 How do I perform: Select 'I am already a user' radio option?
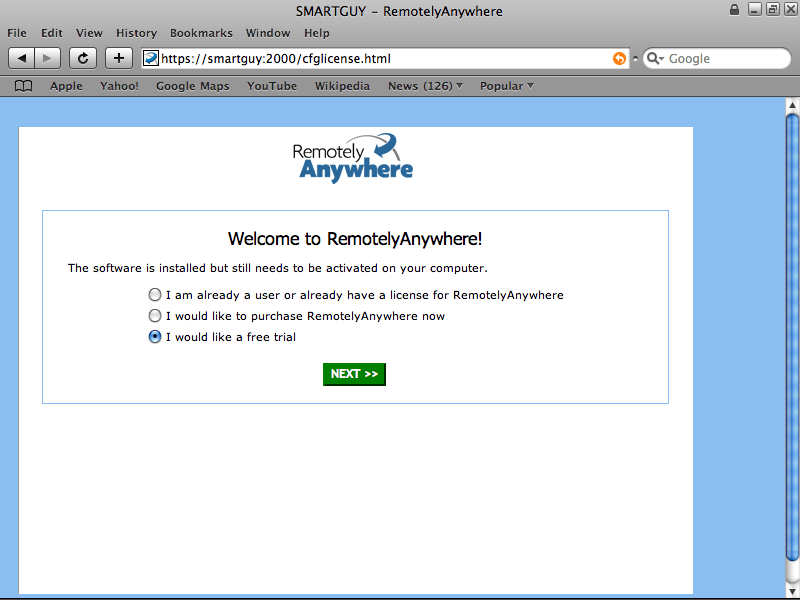click(x=155, y=295)
